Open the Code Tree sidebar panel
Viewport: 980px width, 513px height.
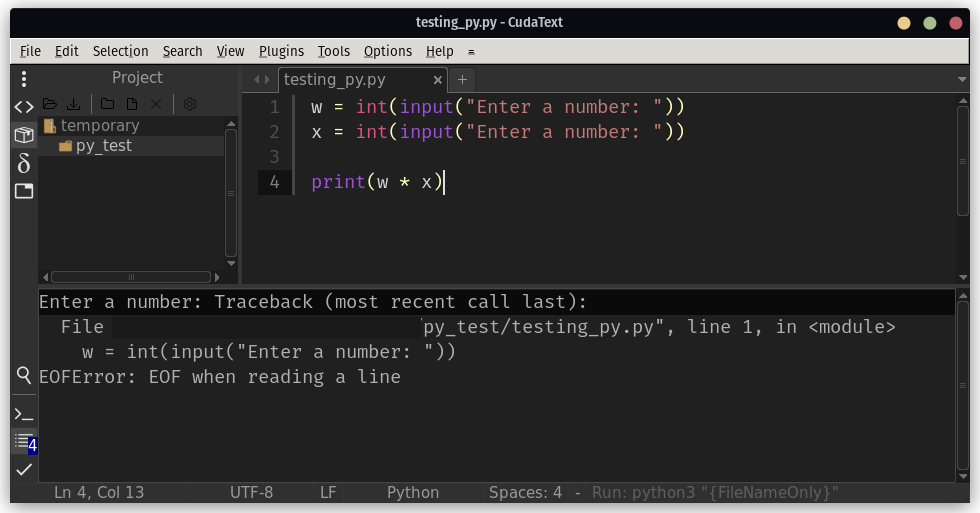coord(24,106)
